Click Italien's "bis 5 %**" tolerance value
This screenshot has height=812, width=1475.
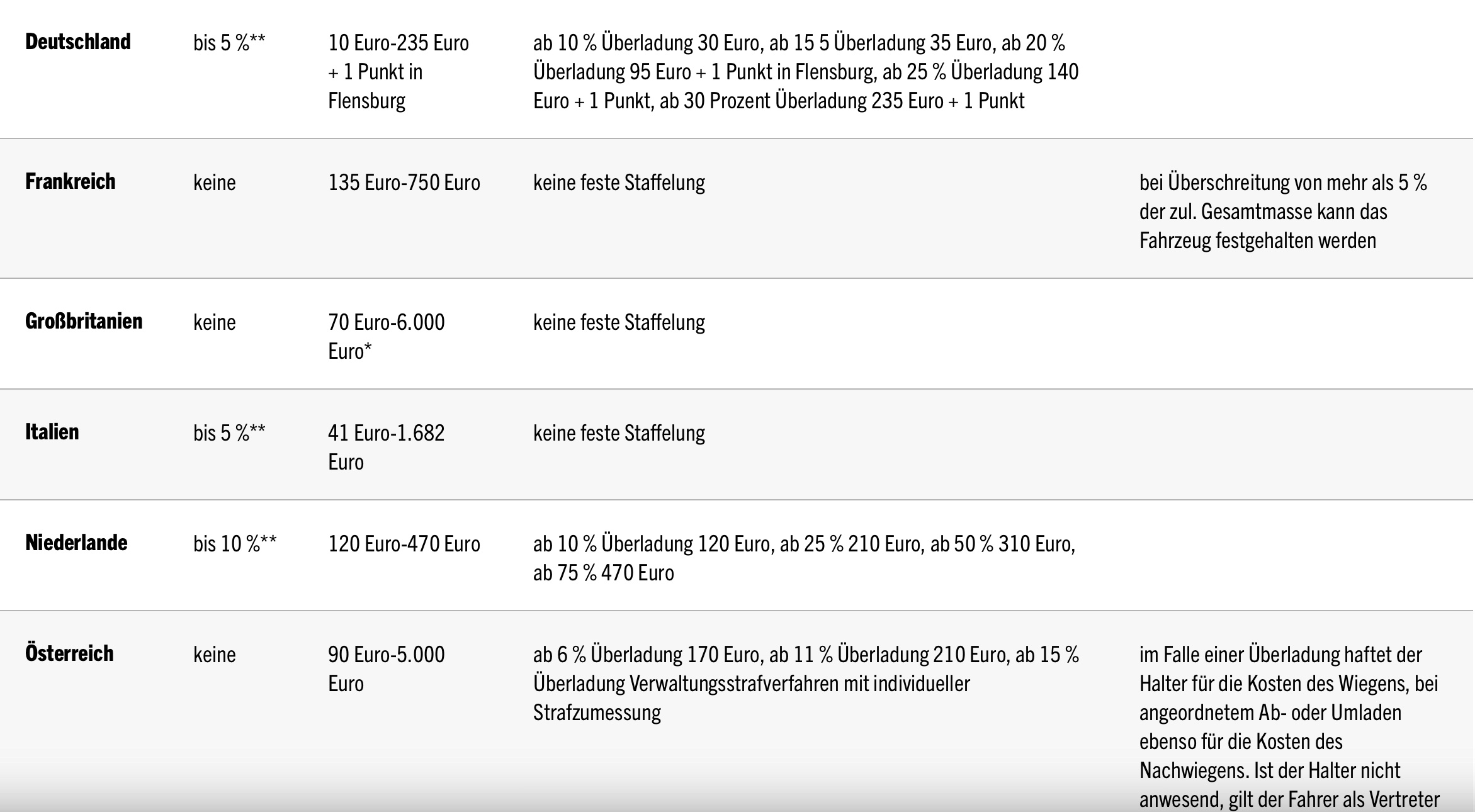coord(229,434)
